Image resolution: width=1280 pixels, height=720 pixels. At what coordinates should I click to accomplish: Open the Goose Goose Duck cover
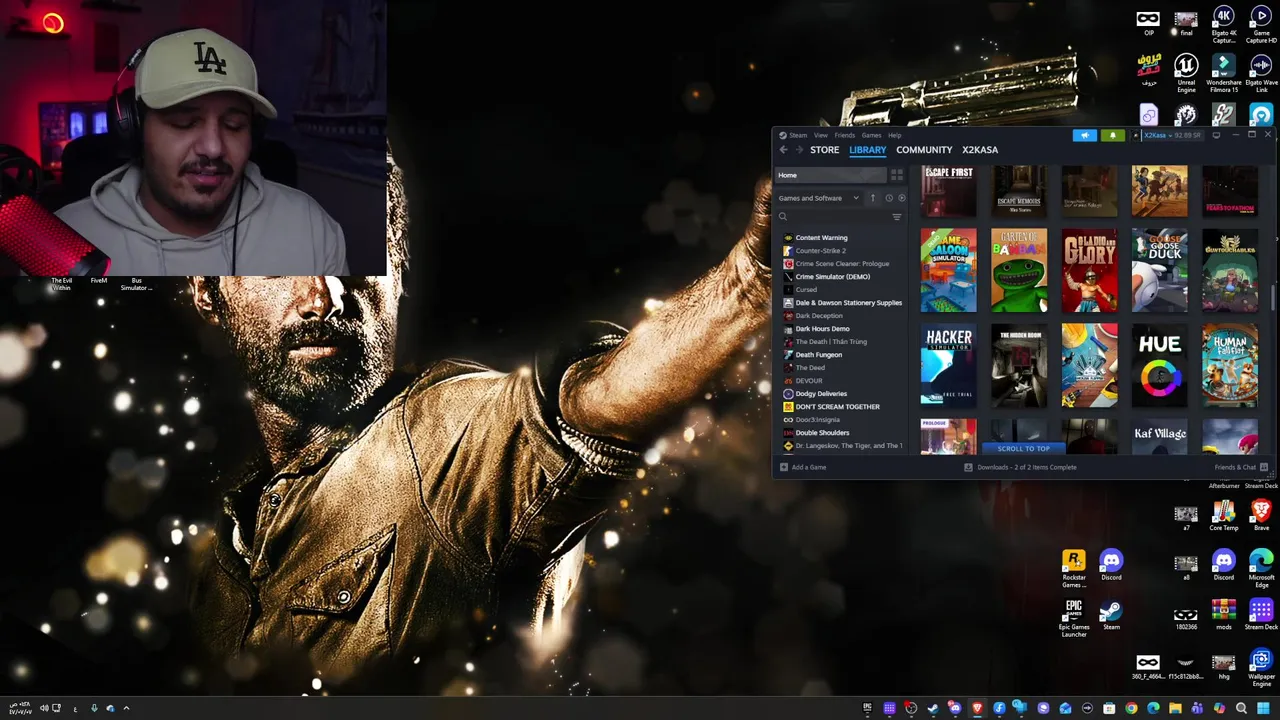pyautogui.click(x=1159, y=270)
